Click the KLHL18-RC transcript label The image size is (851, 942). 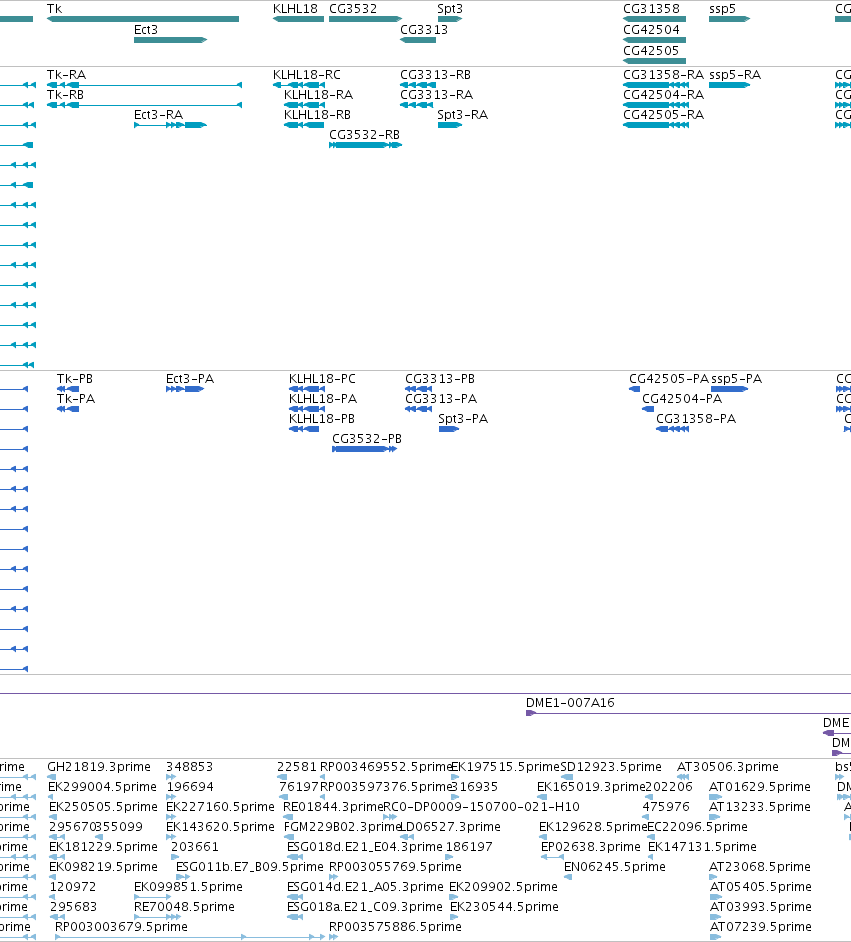point(306,75)
